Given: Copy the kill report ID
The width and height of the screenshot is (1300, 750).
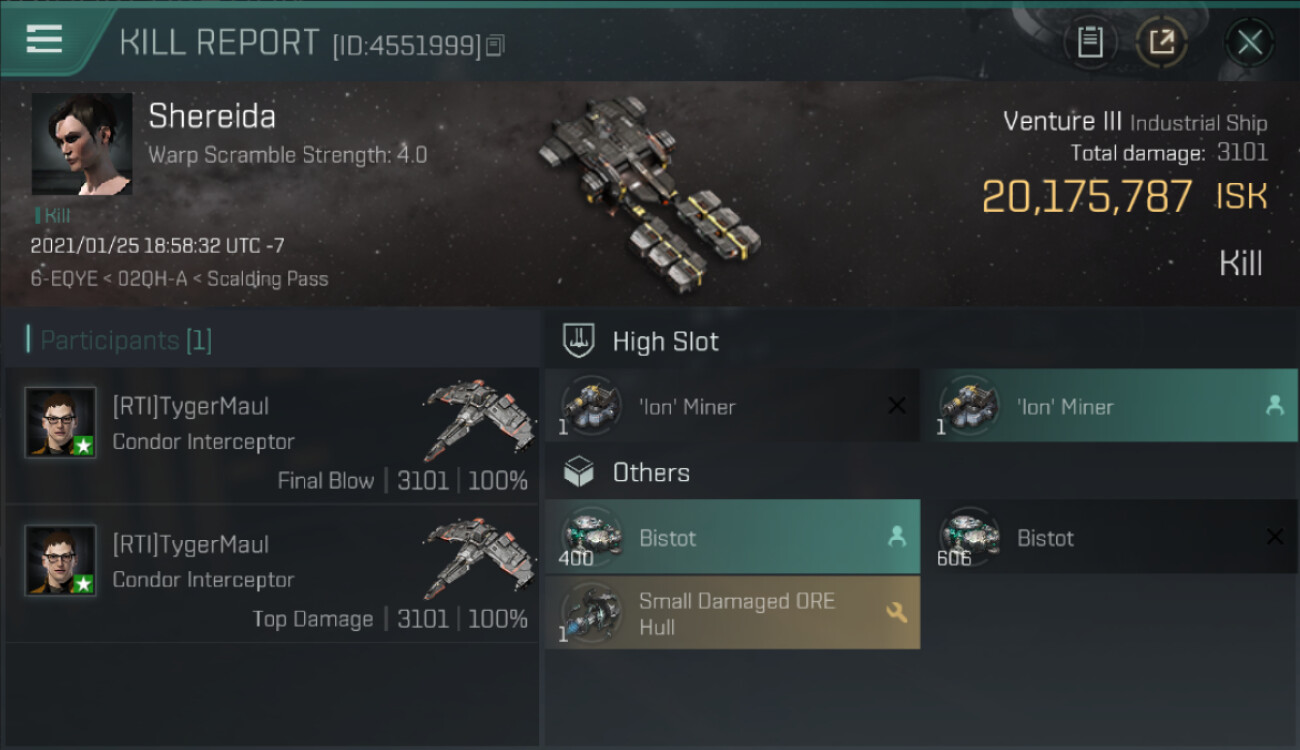Looking at the screenshot, I should click(496, 45).
